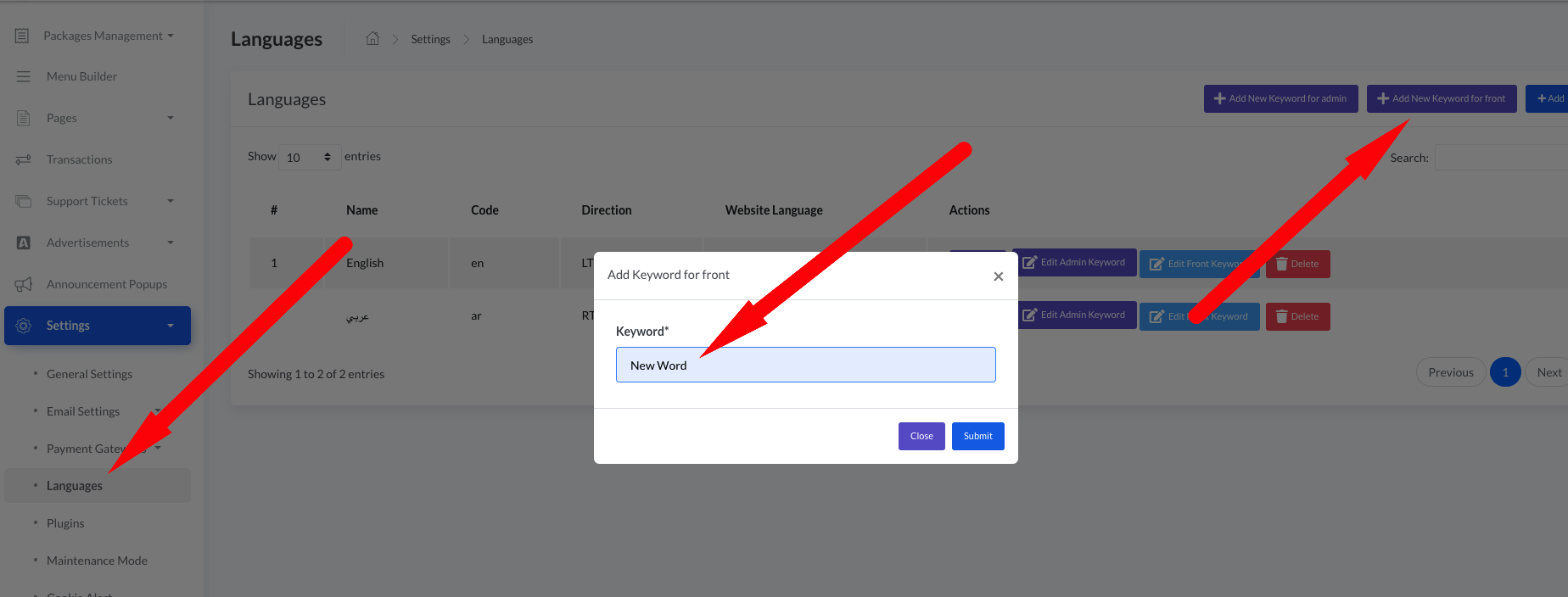Viewport: 1568px width, 597px height.
Task: Click the Announcement Popups megaphone icon
Action: [x=24, y=284]
